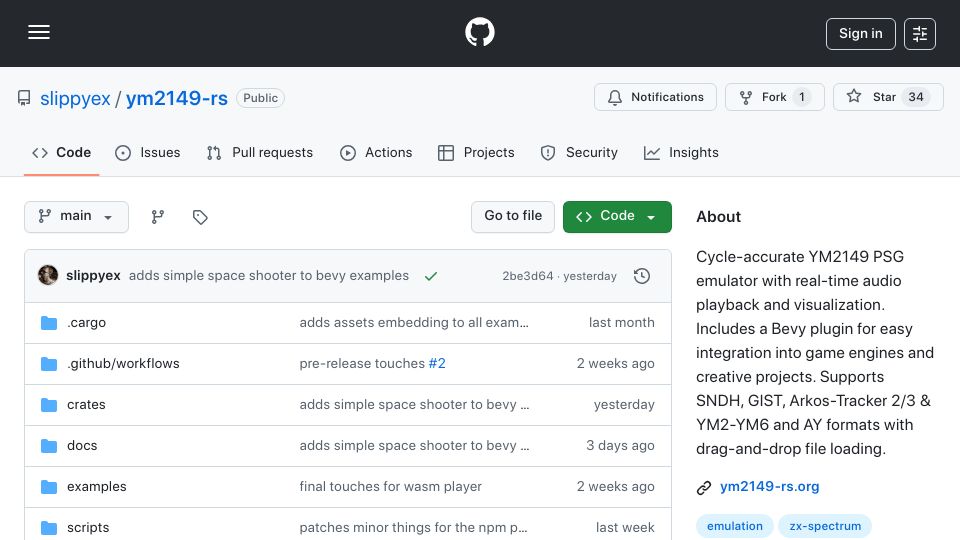The width and height of the screenshot is (960, 540).
Task: Open slippyex author link in commit row
Action: (93, 276)
